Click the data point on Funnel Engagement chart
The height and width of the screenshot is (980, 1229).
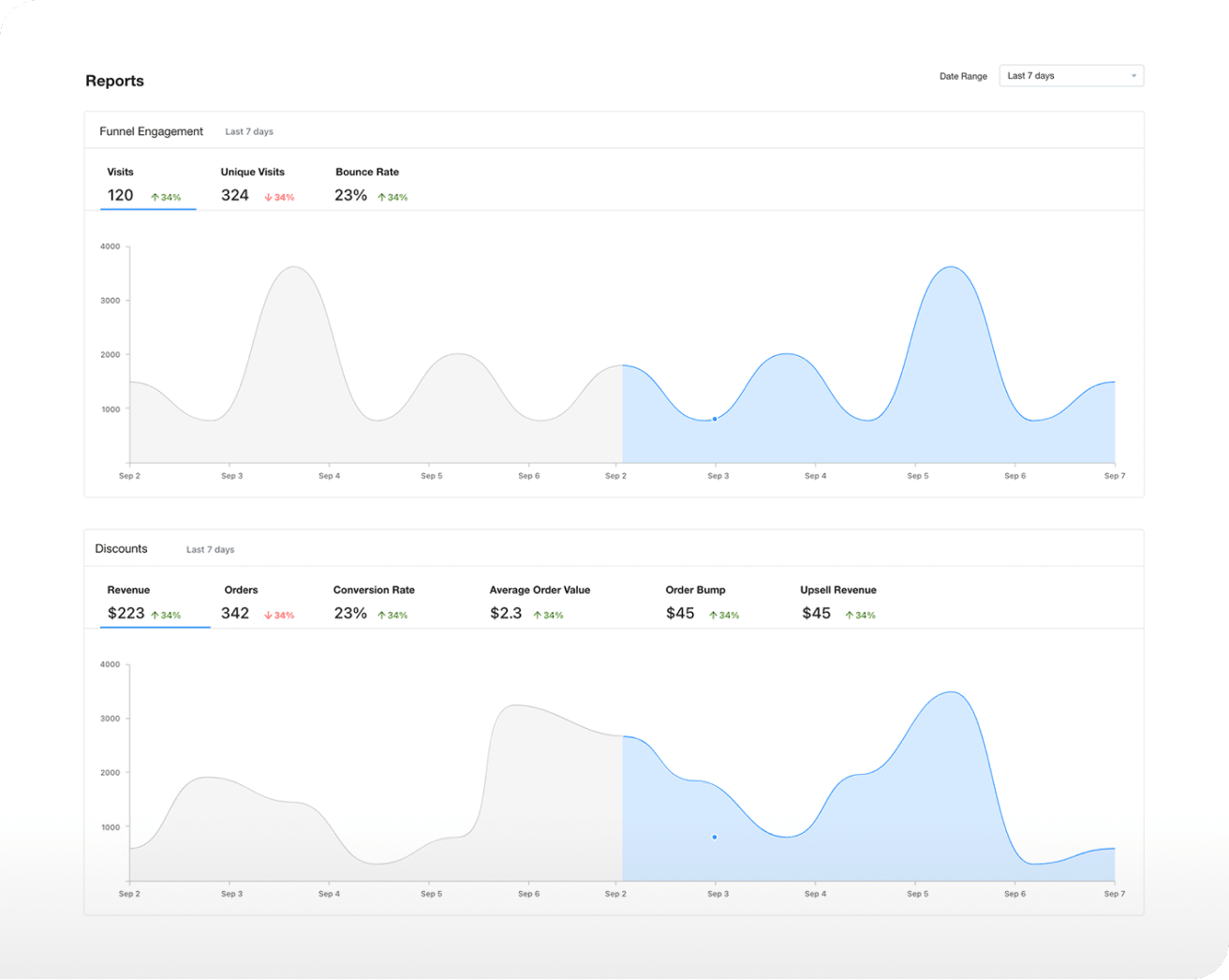[715, 419]
